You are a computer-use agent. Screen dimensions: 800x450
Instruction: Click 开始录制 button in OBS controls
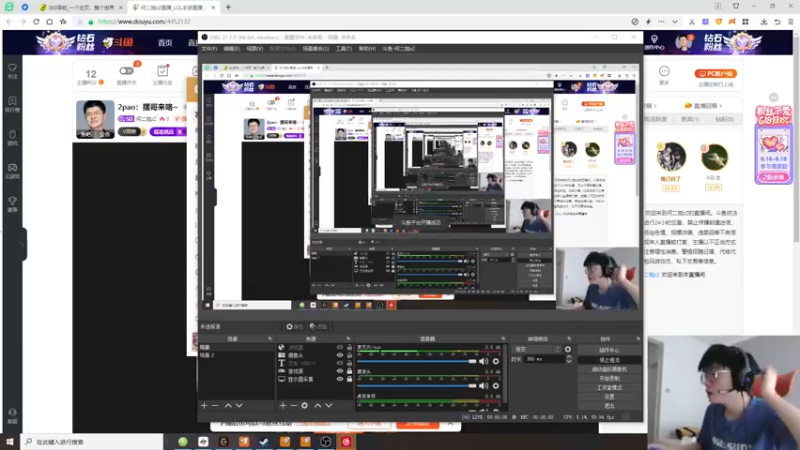coord(609,379)
